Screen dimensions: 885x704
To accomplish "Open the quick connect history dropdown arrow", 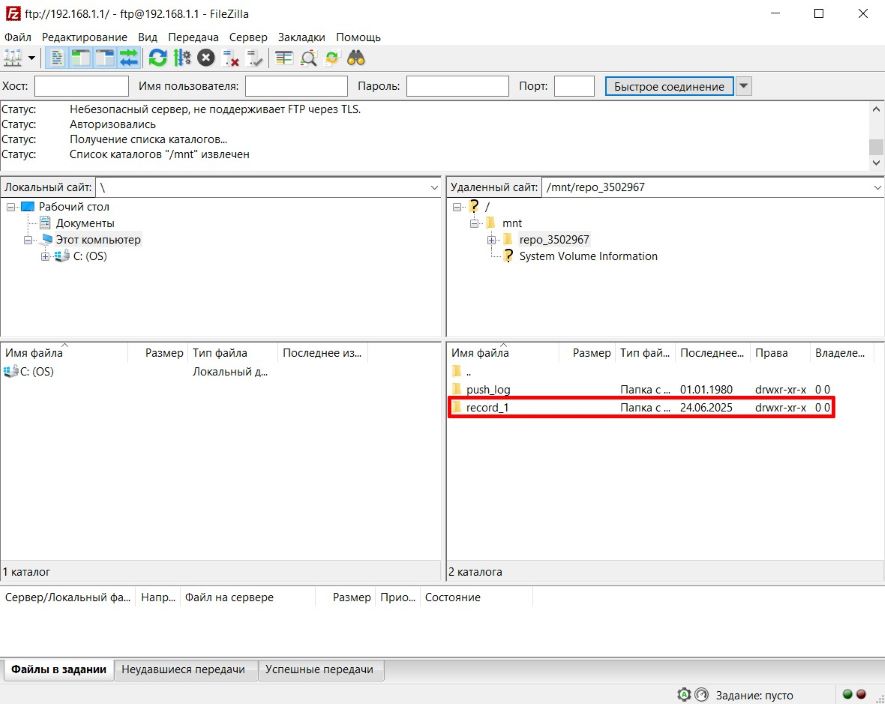I will coord(743,87).
